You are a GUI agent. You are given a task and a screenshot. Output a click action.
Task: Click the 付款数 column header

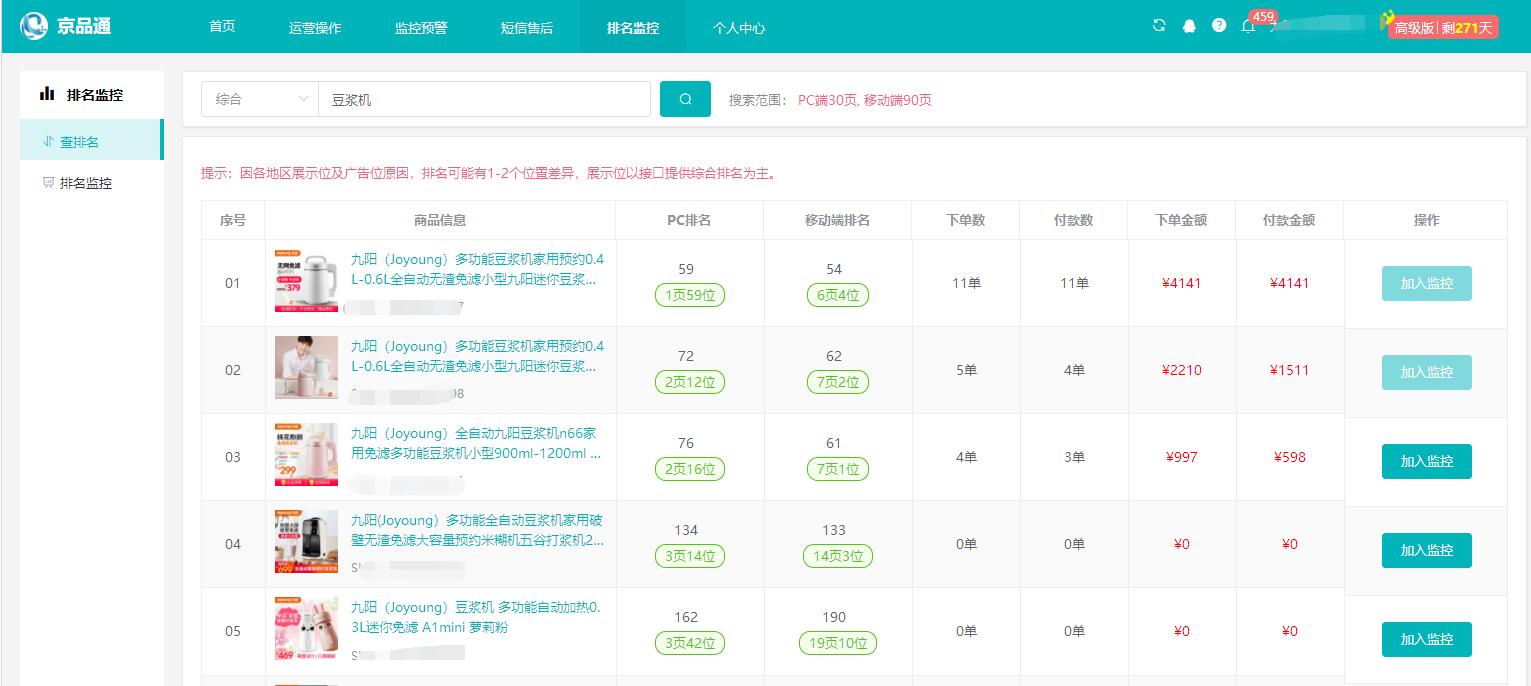coord(1073,220)
